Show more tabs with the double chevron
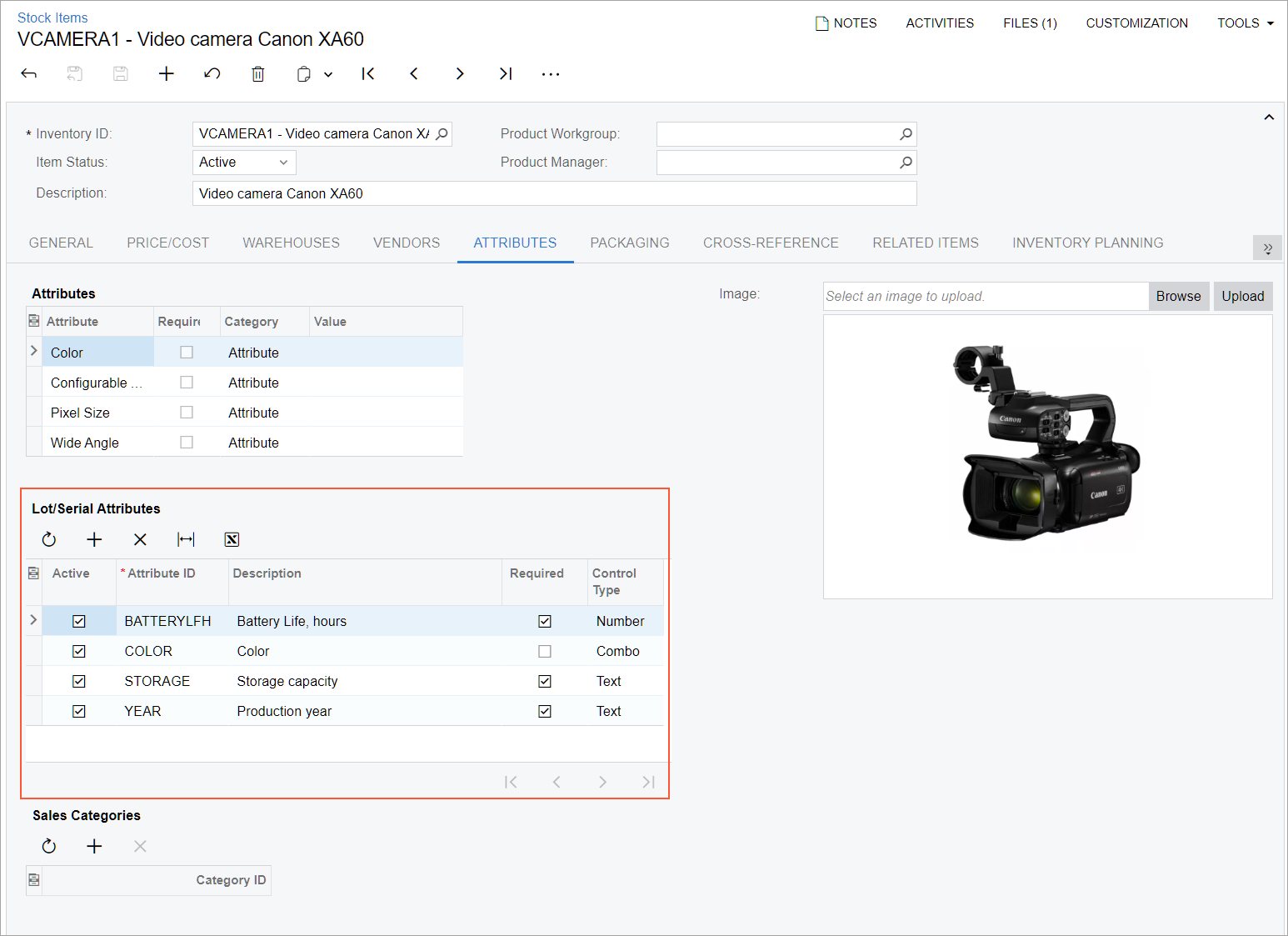The width and height of the screenshot is (1288, 936). [1268, 248]
